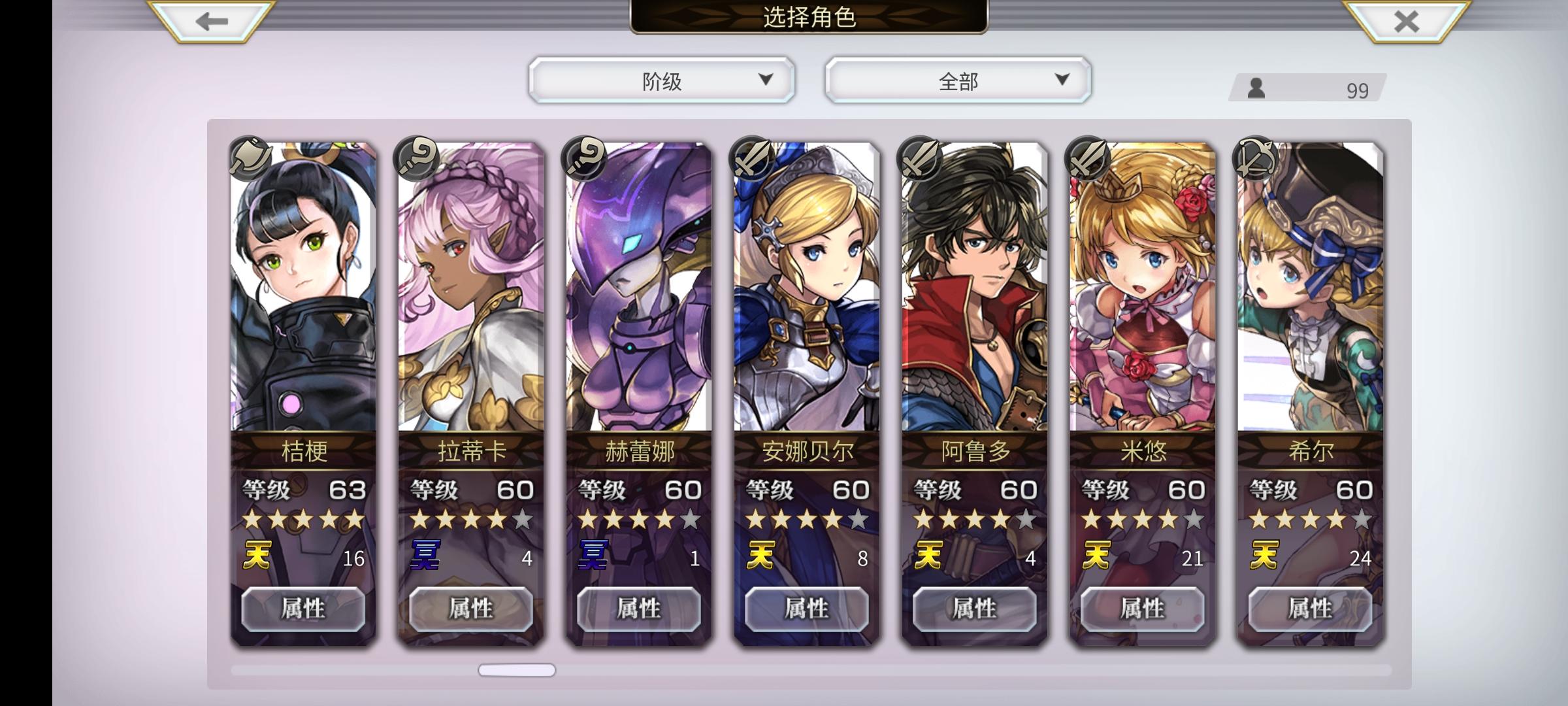
Task: Open the 全部 filter dropdown
Action: 958,81
